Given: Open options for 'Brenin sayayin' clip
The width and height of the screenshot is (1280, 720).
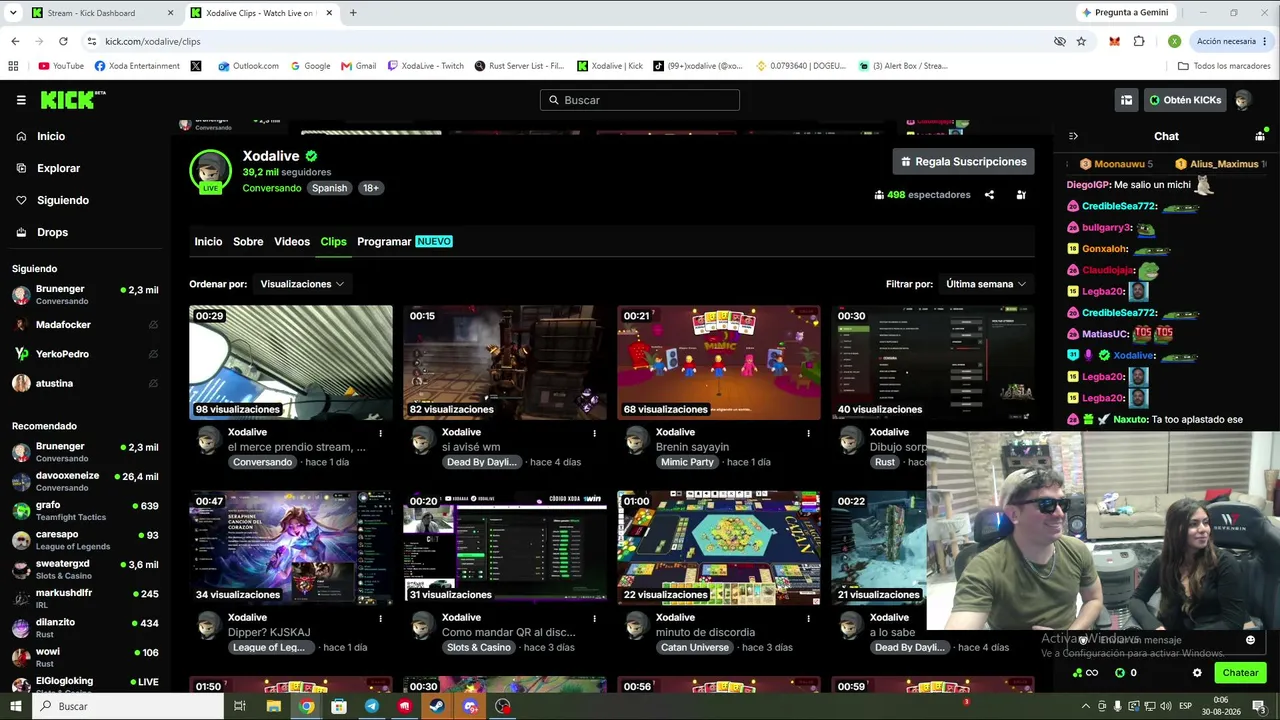Looking at the screenshot, I should click(808, 433).
